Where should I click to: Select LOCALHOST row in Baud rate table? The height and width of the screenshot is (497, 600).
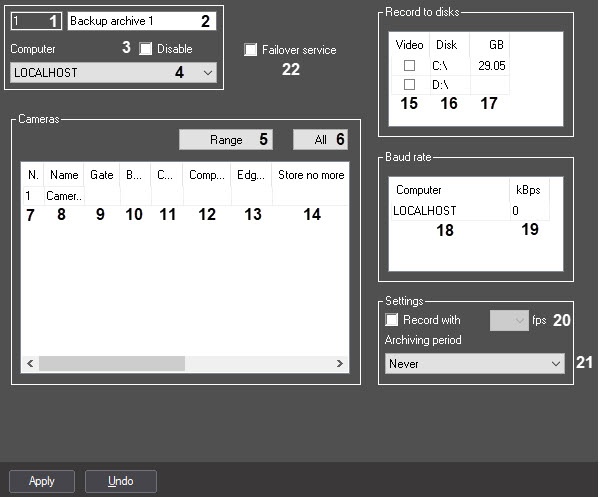[471, 210]
